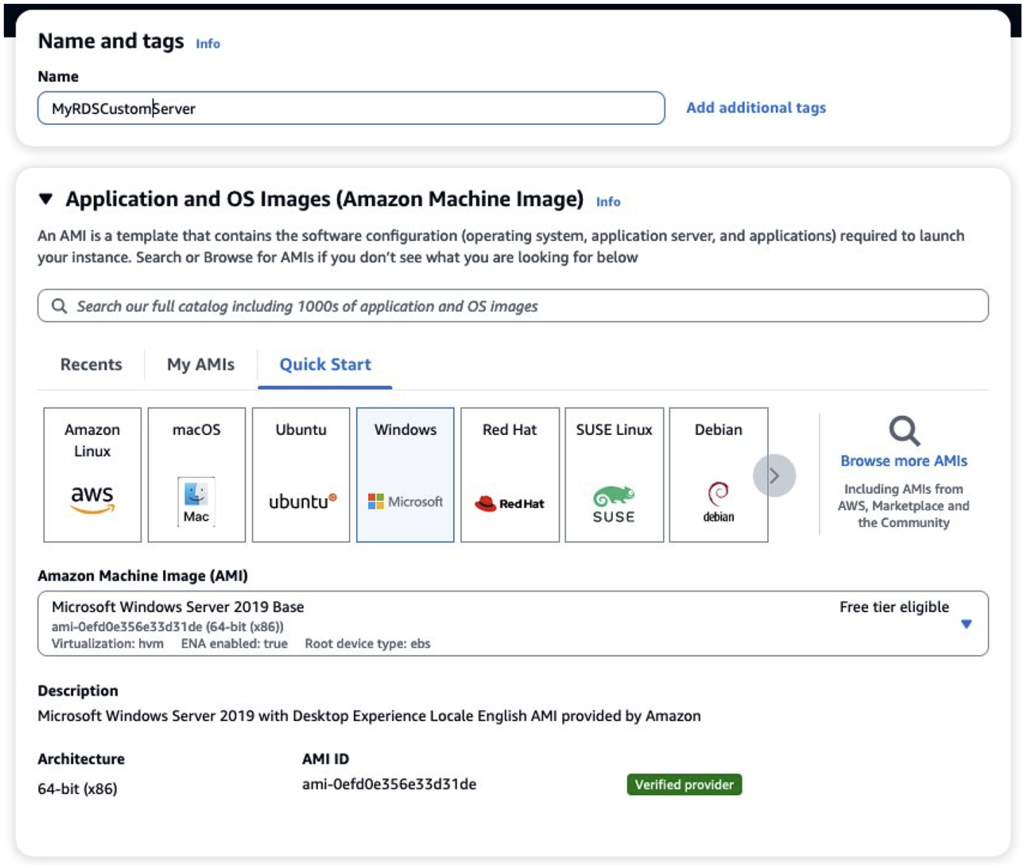Click the Root device type: ebs text
Image resolution: width=1024 pixels, height=865 pixels.
coord(368,644)
